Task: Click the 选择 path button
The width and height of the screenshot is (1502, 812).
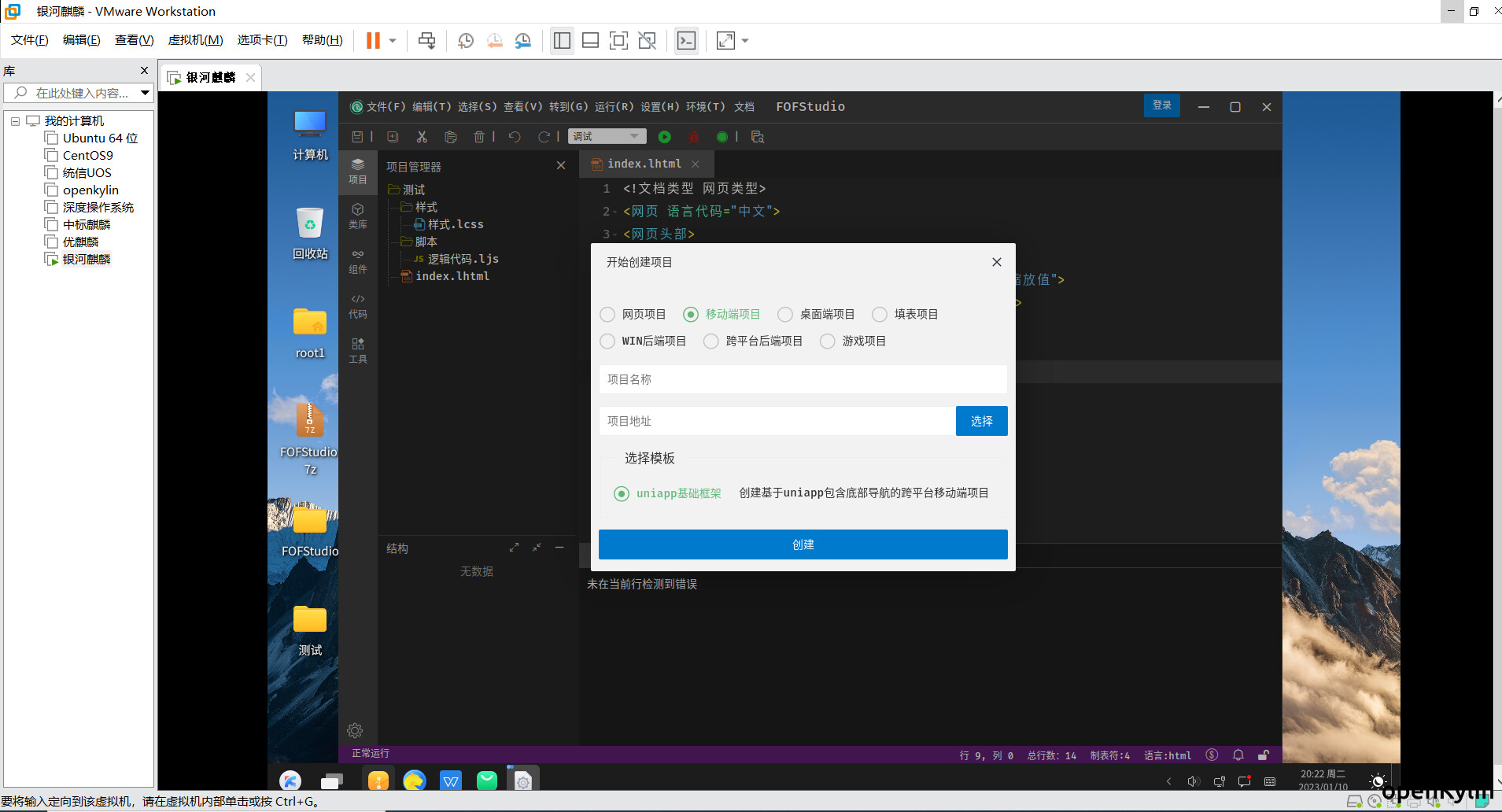Action: tap(981, 421)
